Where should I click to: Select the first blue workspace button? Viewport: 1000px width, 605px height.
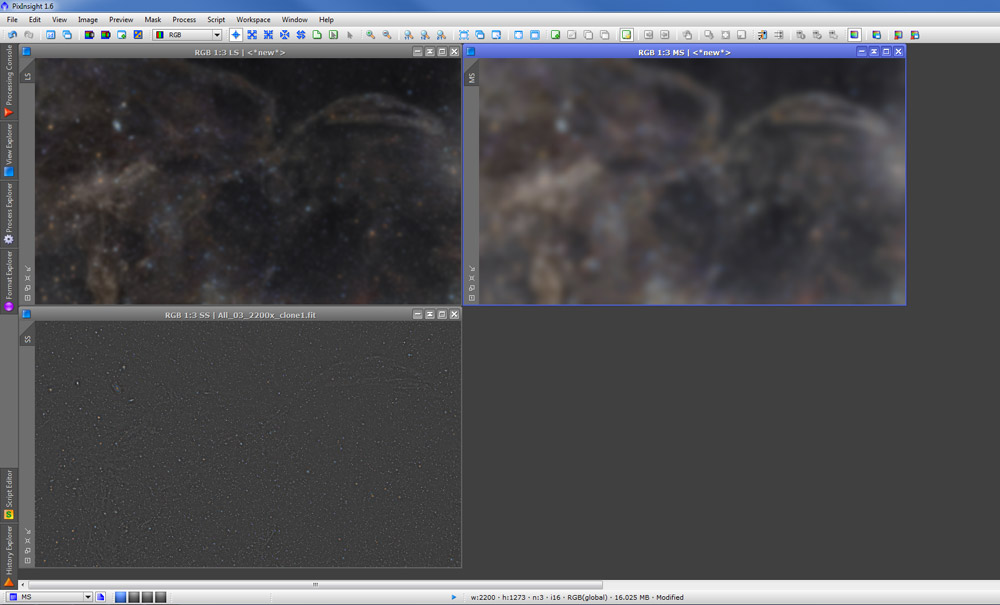pyautogui.click(x=121, y=597)
